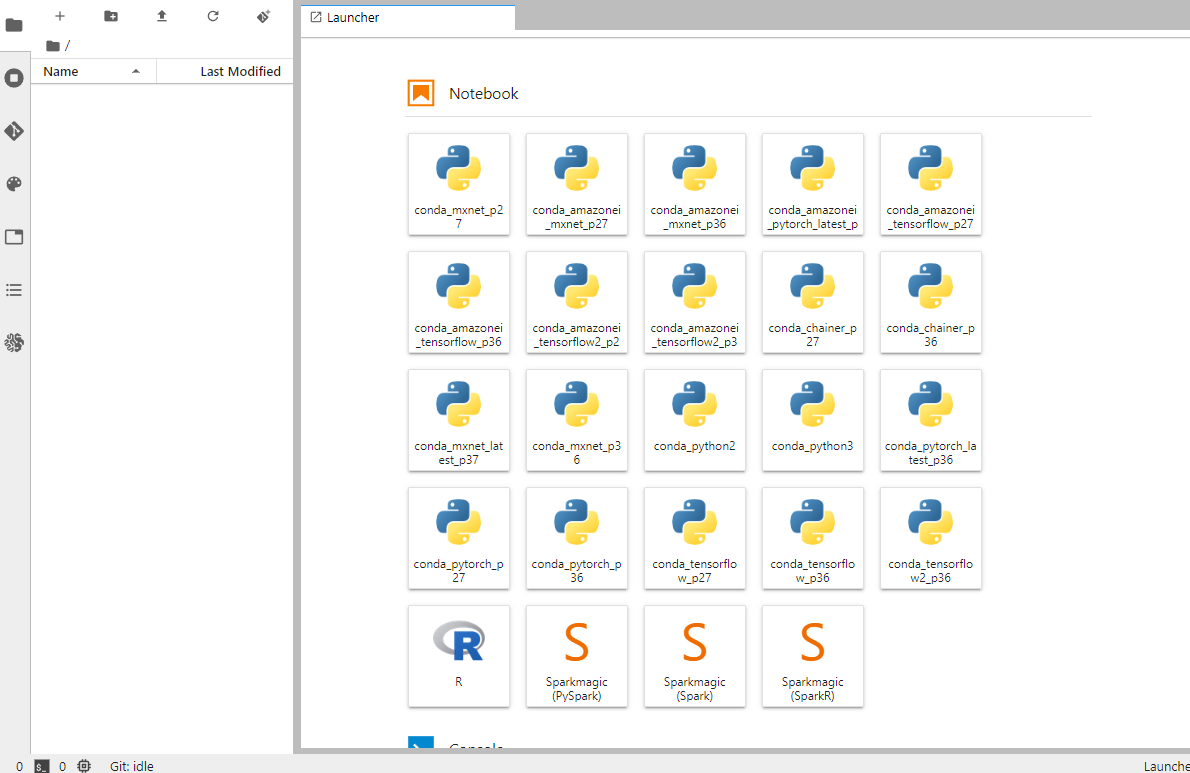Launch conda_tensorflow_p36 notebook
This screenshot has width=1190, height=773.
[813, 538]
